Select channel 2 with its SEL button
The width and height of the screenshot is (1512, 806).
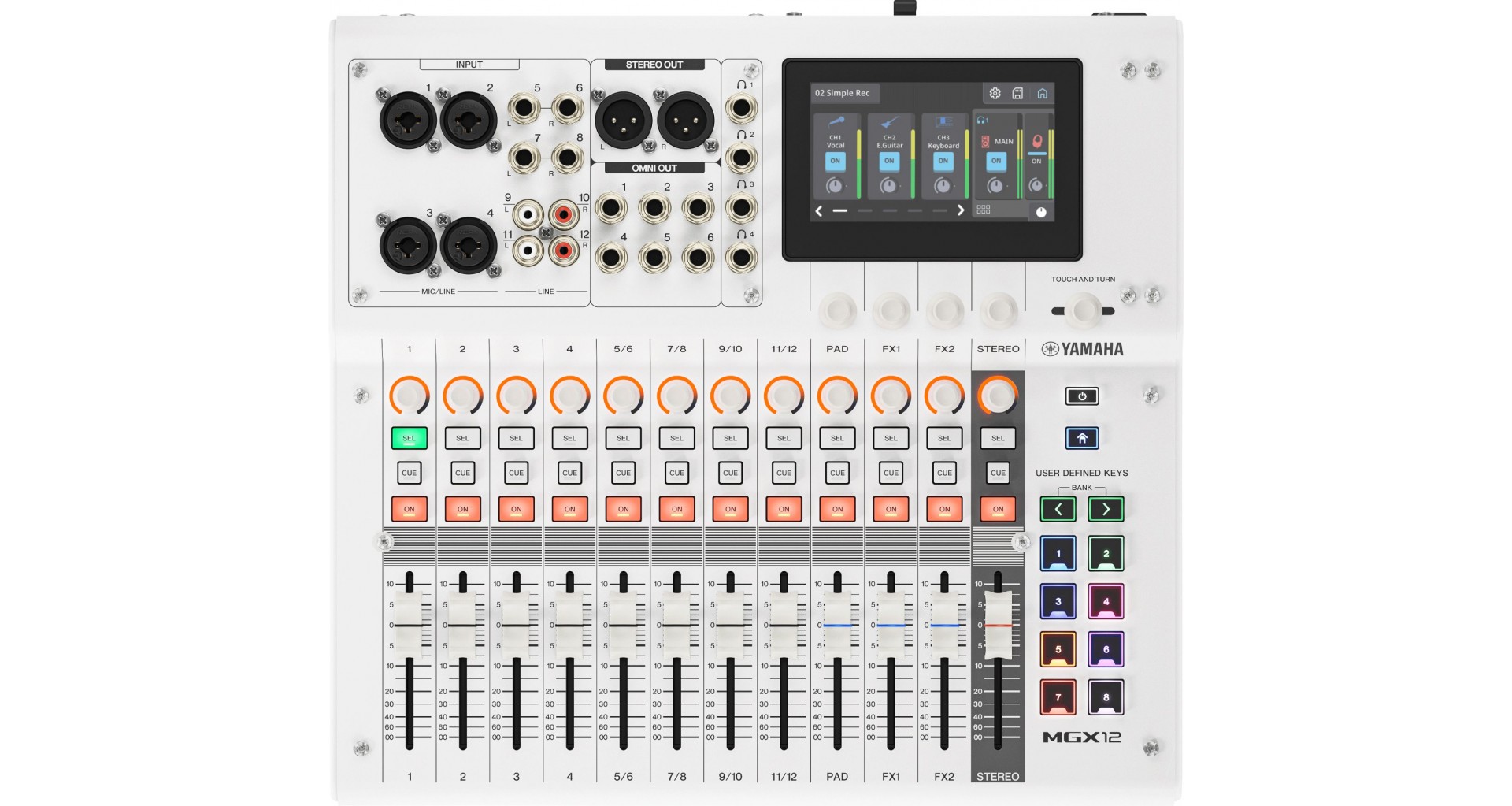tap(462, 438)
